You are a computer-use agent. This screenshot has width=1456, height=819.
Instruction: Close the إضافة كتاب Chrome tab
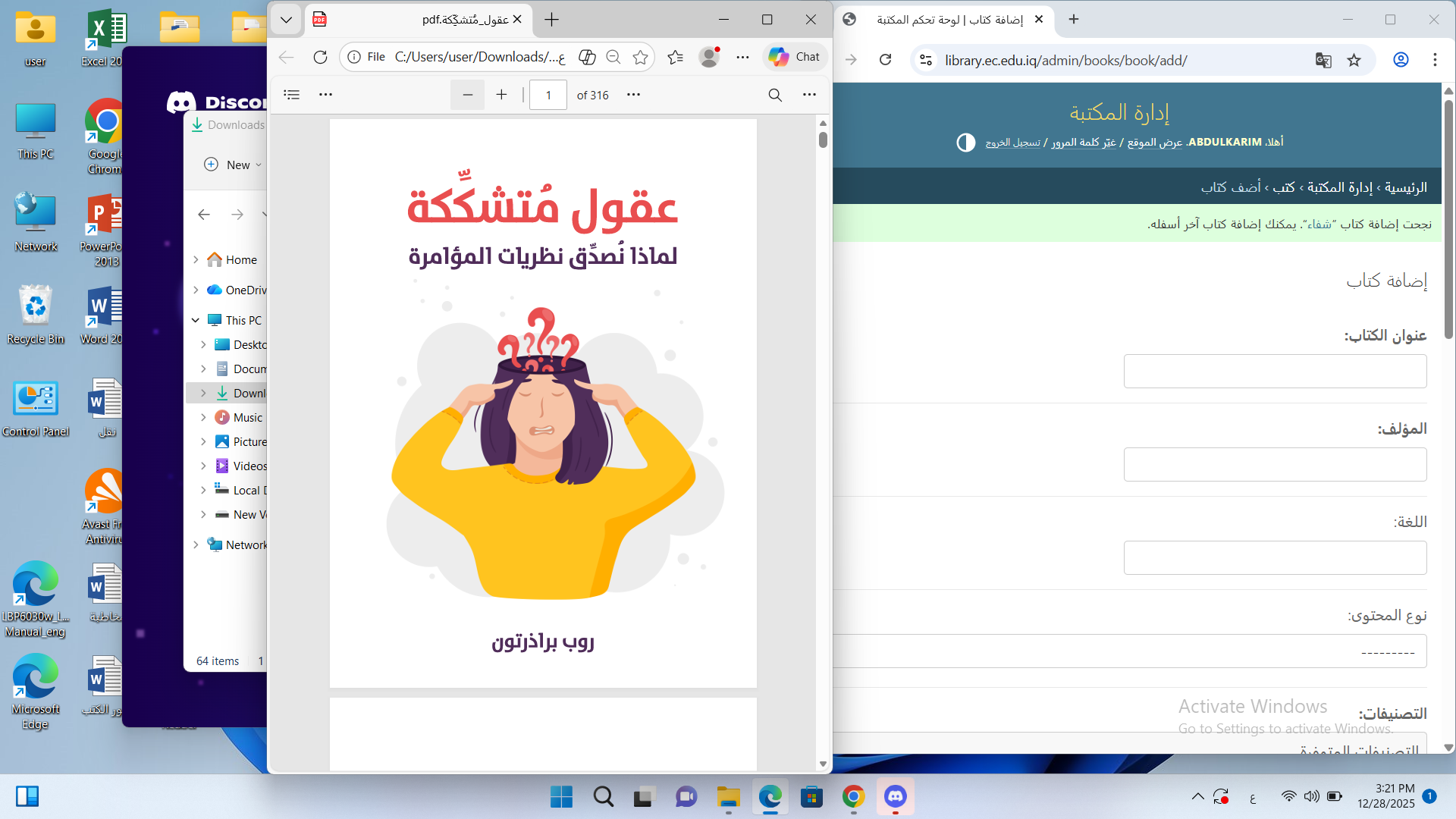point(1039,20)
